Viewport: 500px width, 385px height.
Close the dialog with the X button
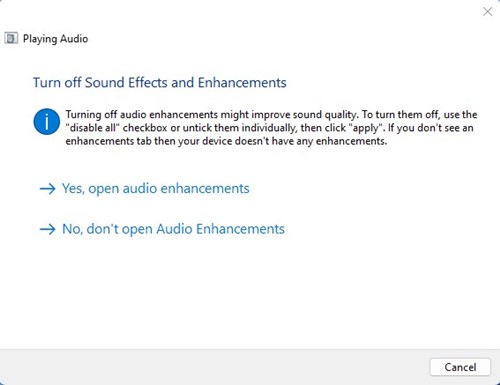pyautogui.click(x=488, y=12)
